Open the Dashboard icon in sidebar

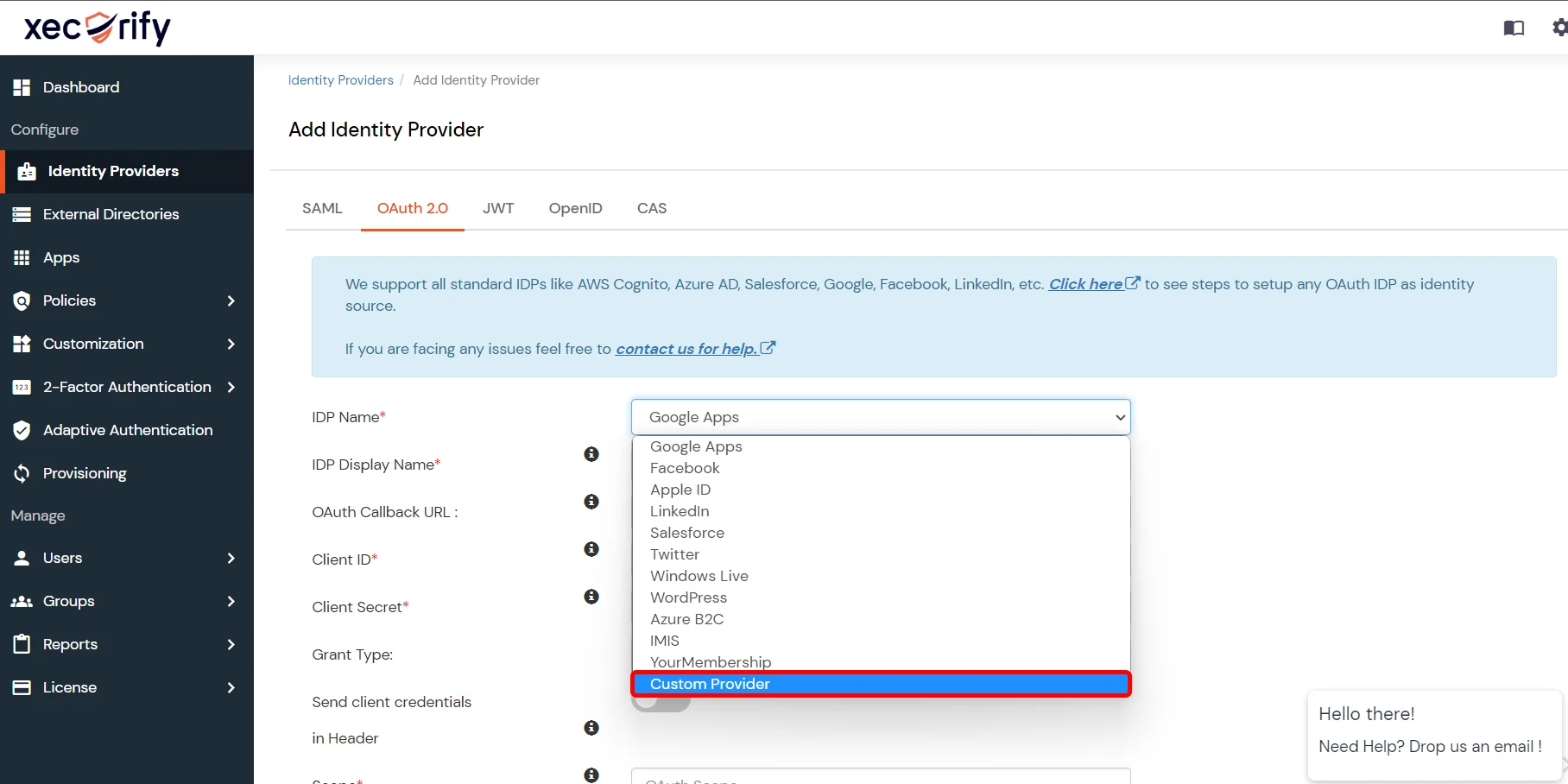pyautogui.click(x=22, y=87)
